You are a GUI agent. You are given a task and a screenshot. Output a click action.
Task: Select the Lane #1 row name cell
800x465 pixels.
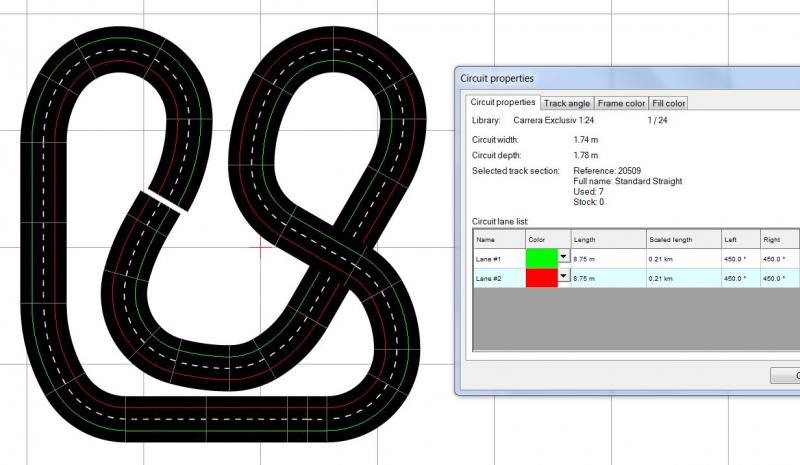click(498, 258)
